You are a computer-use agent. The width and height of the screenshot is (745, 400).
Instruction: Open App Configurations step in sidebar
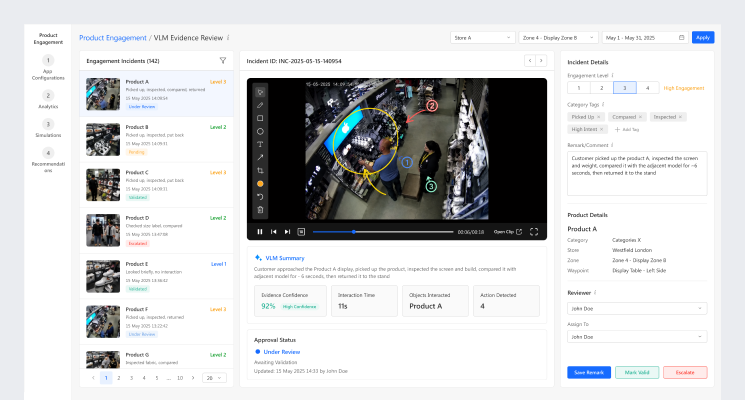(x=48, y=68)
